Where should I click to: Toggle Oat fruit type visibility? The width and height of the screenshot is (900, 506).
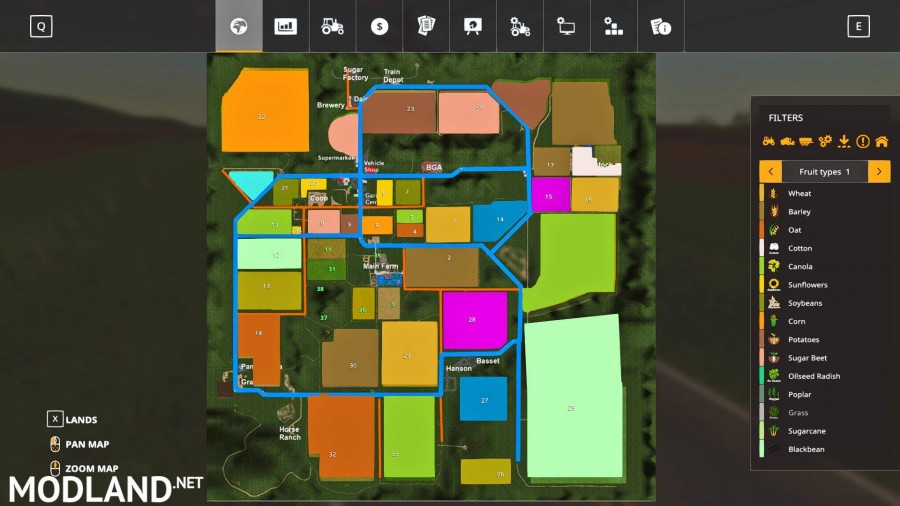(825, 230)
